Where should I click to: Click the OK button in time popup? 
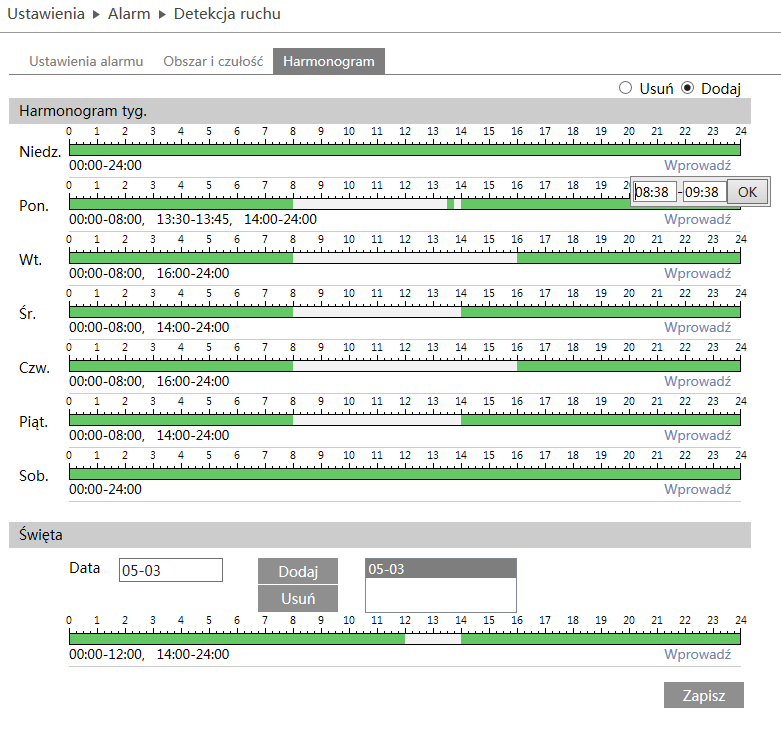[x=747, y=192]
